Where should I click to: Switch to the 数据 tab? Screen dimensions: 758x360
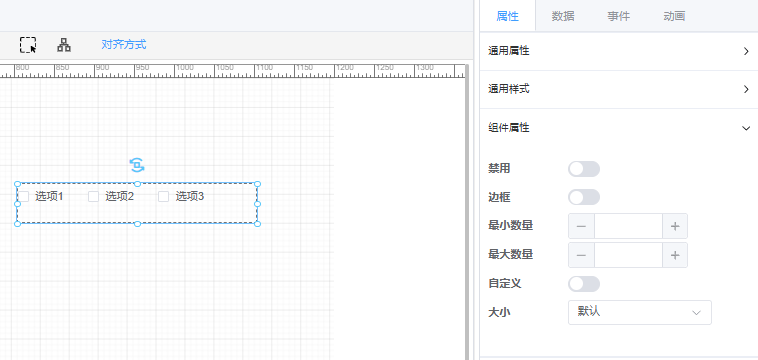tap(563, 16)
